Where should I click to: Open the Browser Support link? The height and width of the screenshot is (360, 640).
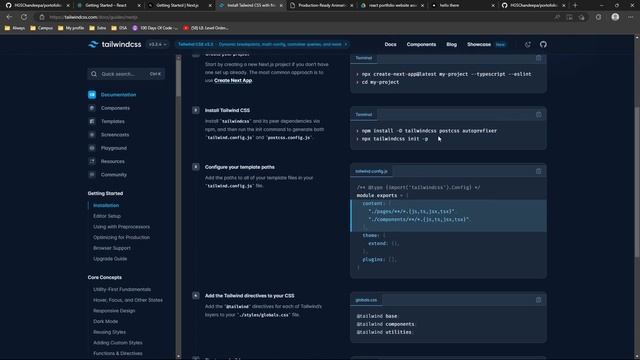pyautogui.click(x=112, y=248)
